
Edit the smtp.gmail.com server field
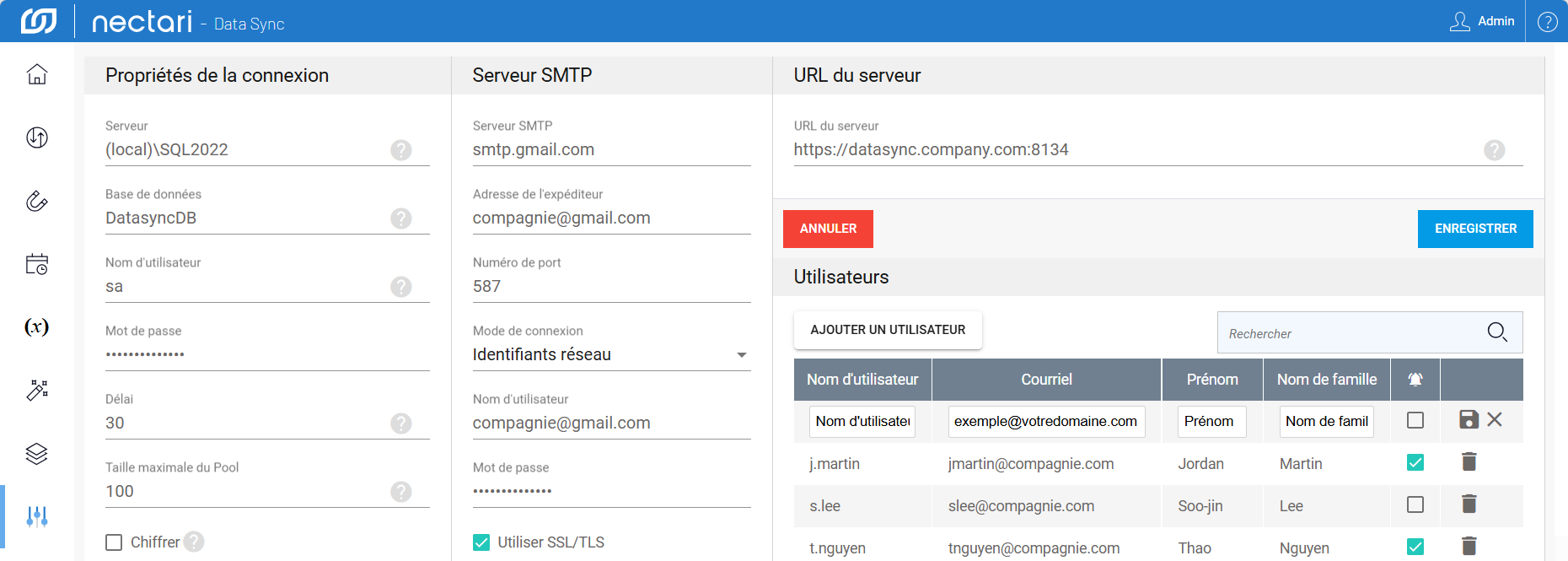click(x=611, y=150)
